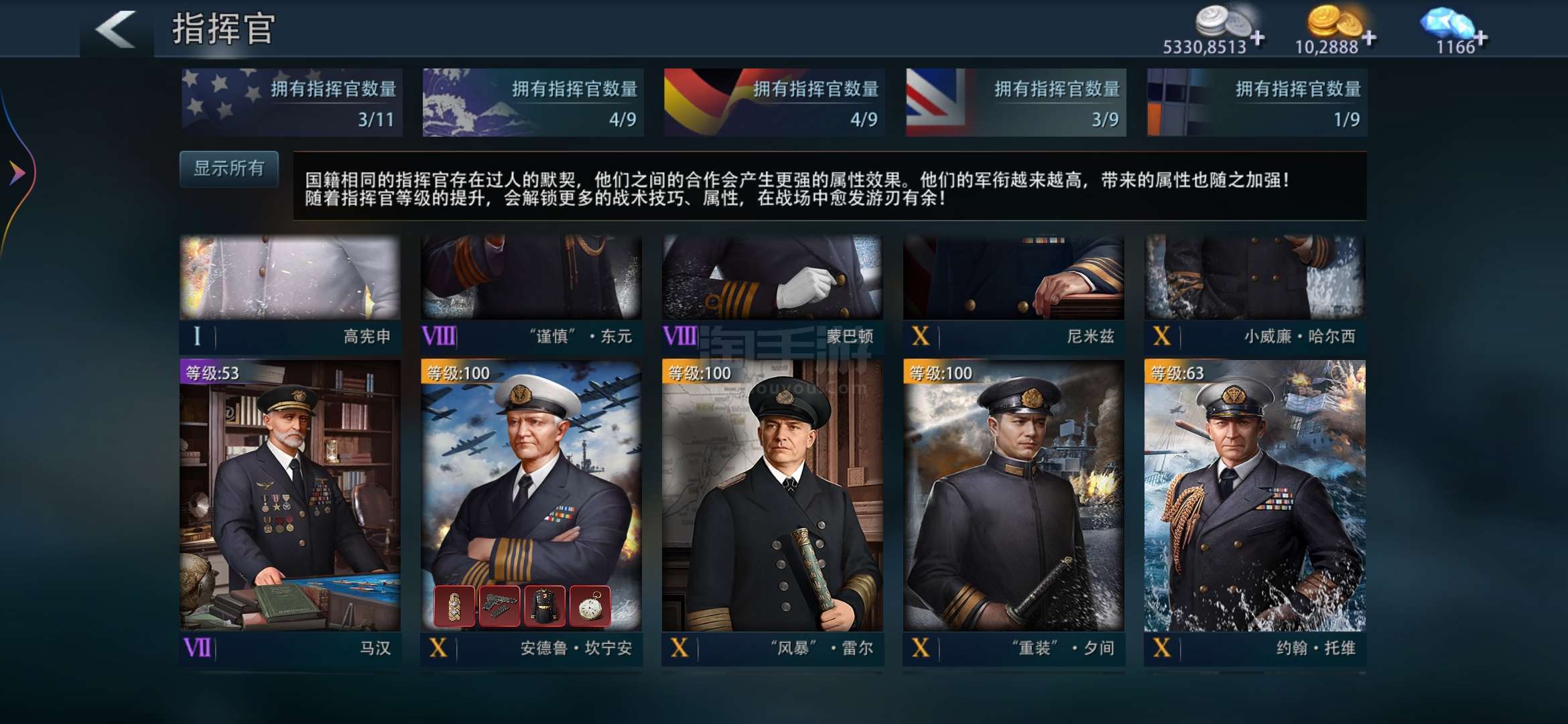The image size is (1568, 724).
Task: Filter by American commanders 3/11
Action: 291,103
